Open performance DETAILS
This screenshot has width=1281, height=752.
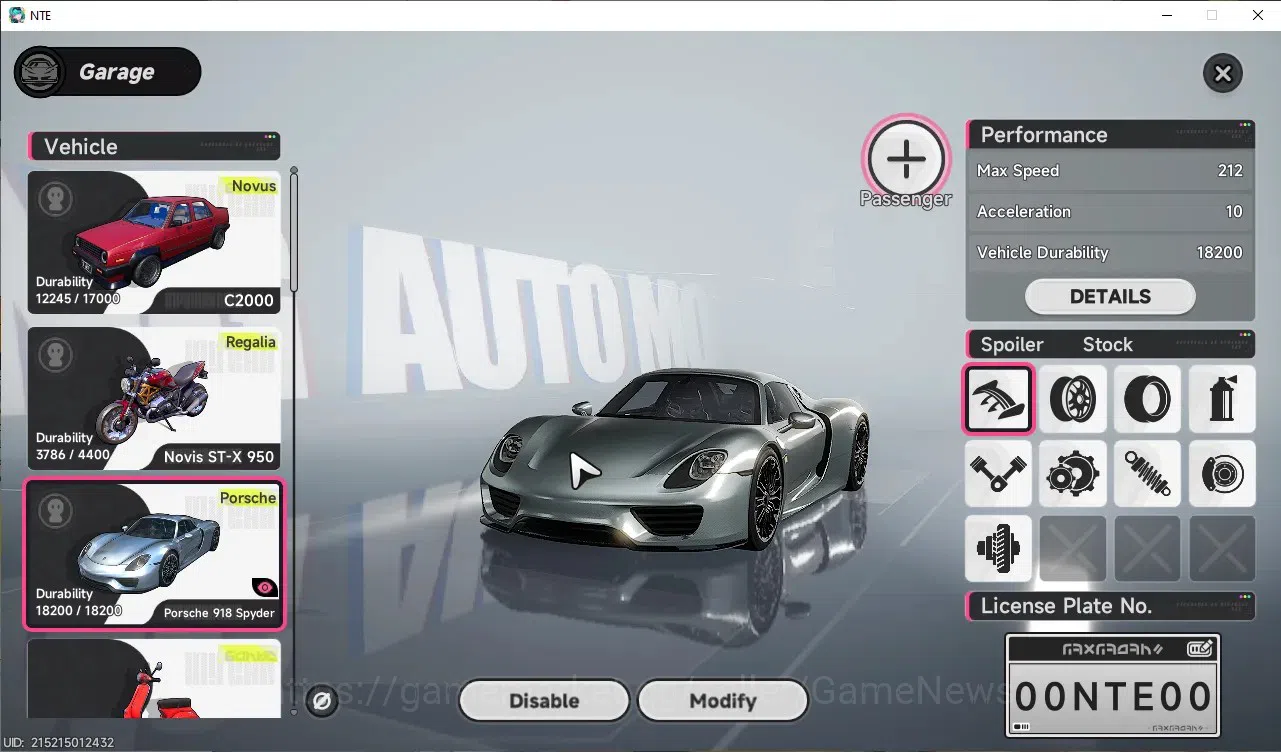point(1110,297)
